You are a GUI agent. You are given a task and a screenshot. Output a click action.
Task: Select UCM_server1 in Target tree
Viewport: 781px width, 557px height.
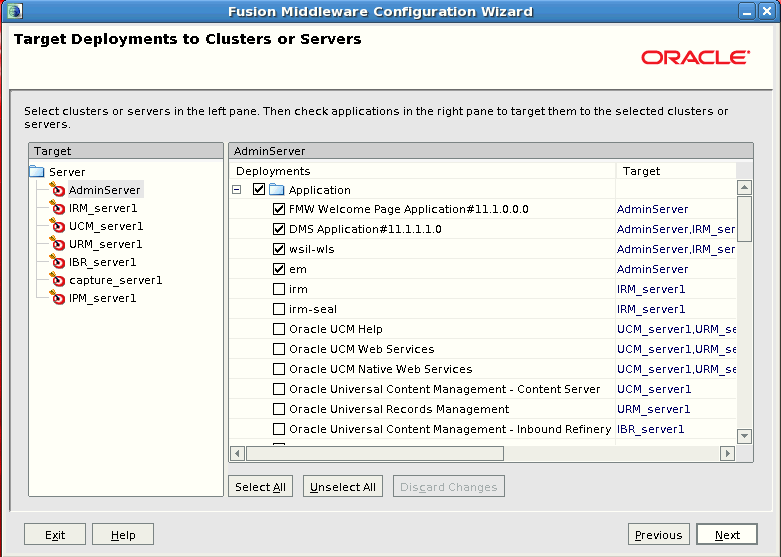(106, 226)
